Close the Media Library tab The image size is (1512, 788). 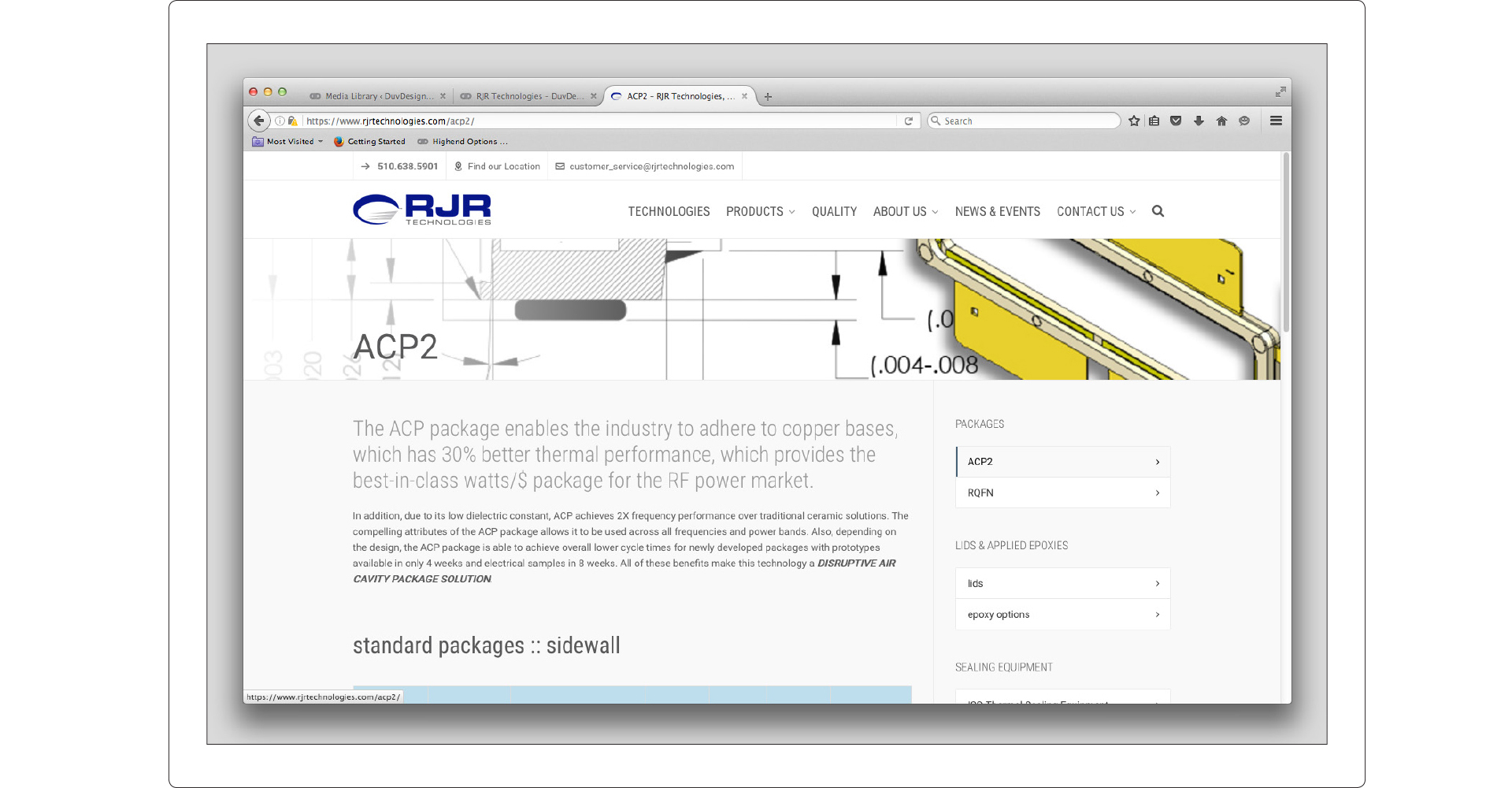443,96
